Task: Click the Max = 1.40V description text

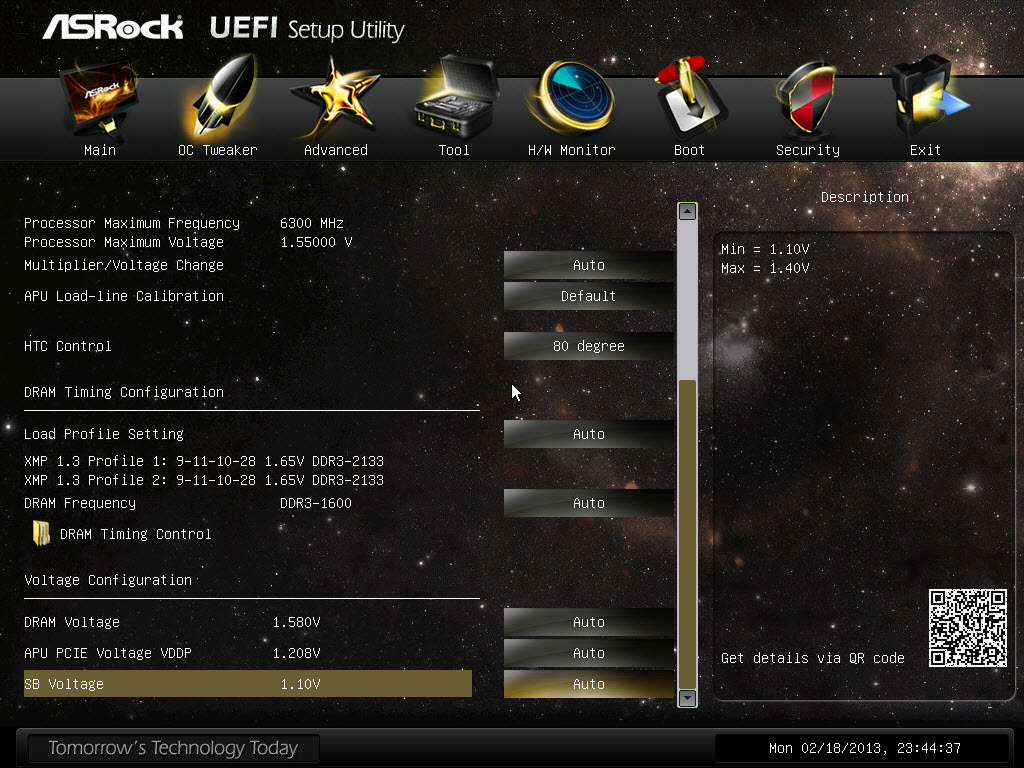Action: [765, 268]
